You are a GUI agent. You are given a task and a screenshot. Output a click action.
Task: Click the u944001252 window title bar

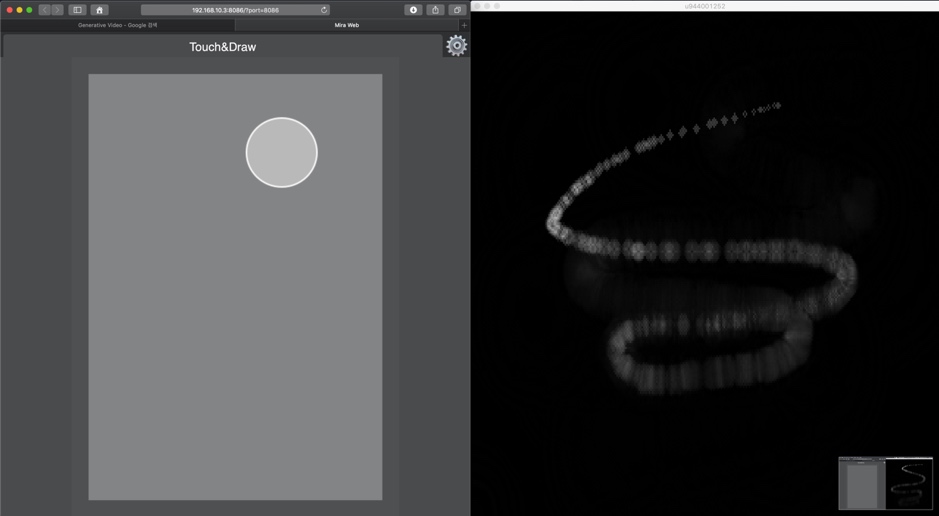click(705, 6)
